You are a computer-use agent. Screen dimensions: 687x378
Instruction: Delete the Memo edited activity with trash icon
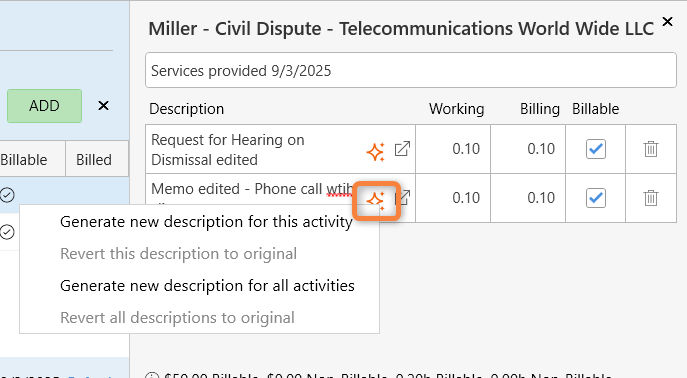point(651,198)
